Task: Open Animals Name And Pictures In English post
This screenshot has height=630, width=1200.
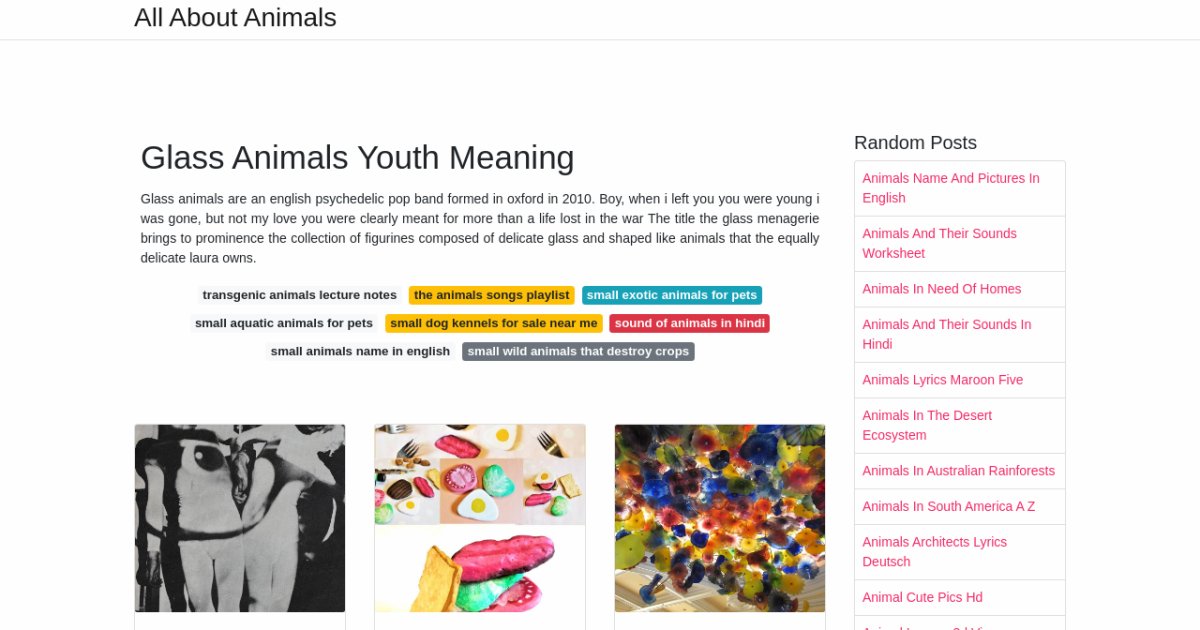Action: click(950, 188)
